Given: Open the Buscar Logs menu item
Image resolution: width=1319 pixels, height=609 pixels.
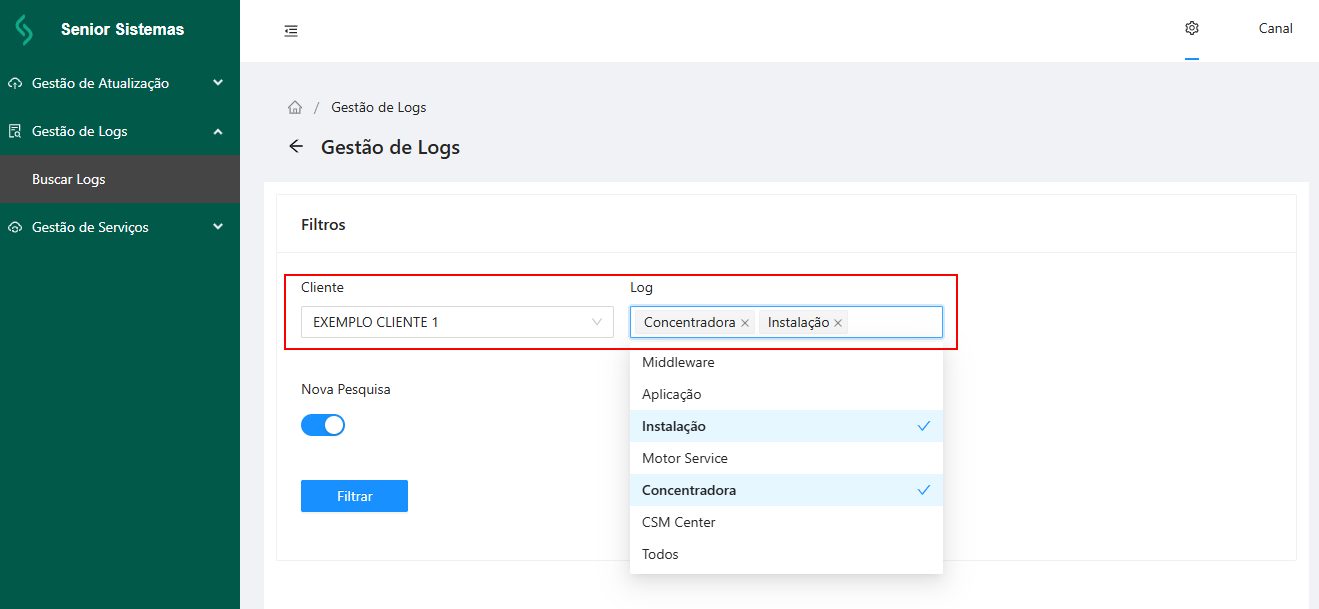Looking at the screenshot, I should (x=69, y=180).
